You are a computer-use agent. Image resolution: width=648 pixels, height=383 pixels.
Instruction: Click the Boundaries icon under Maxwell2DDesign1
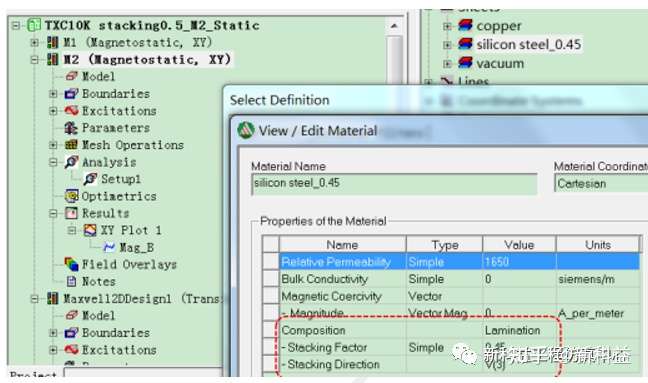[71, 333]
